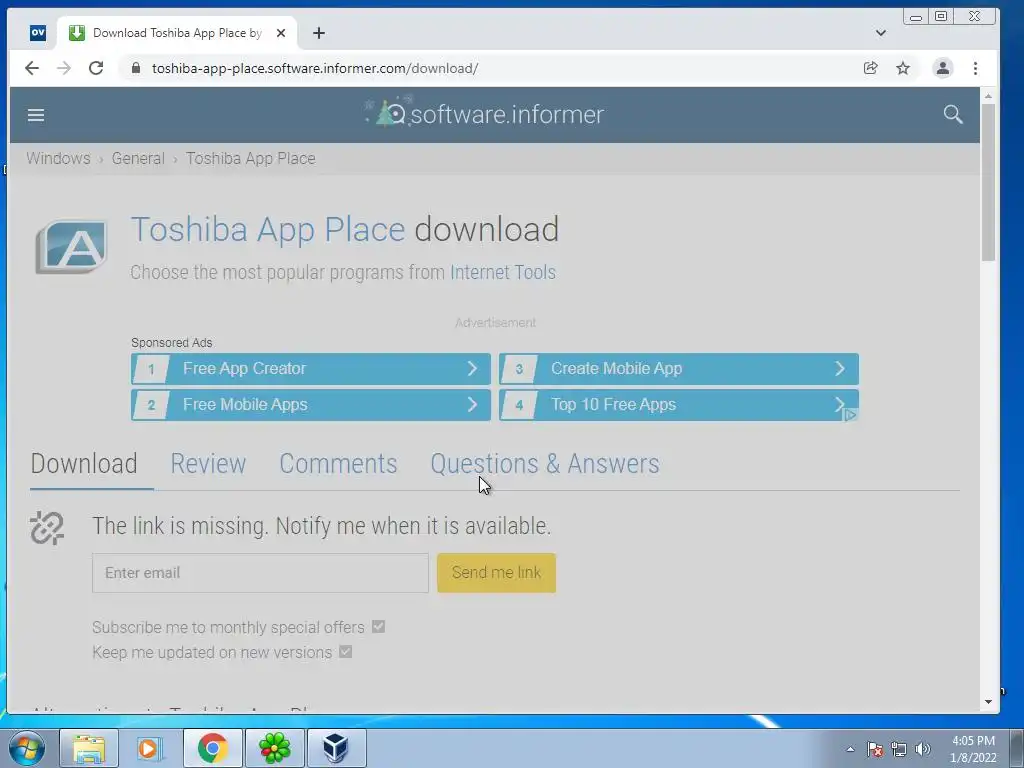Image resolution: width=1024 pixels, height=768 pixels.
Task: Click the AdChoices icon on the ad
Action: (850, 415)
